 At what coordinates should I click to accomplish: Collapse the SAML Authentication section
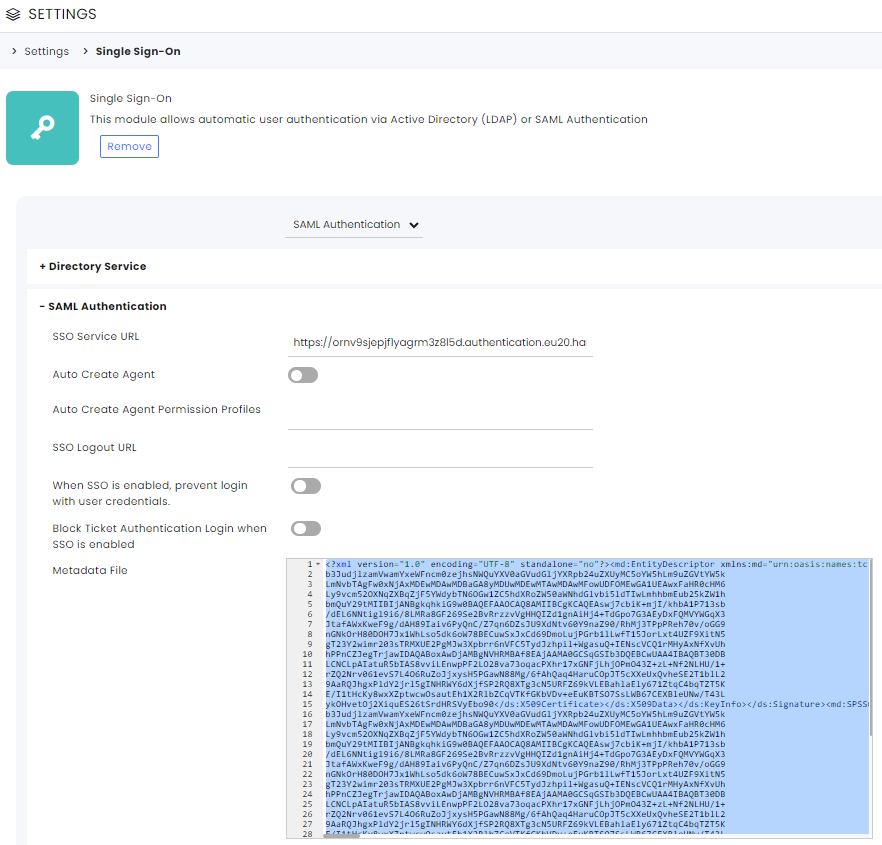[103, 306]
